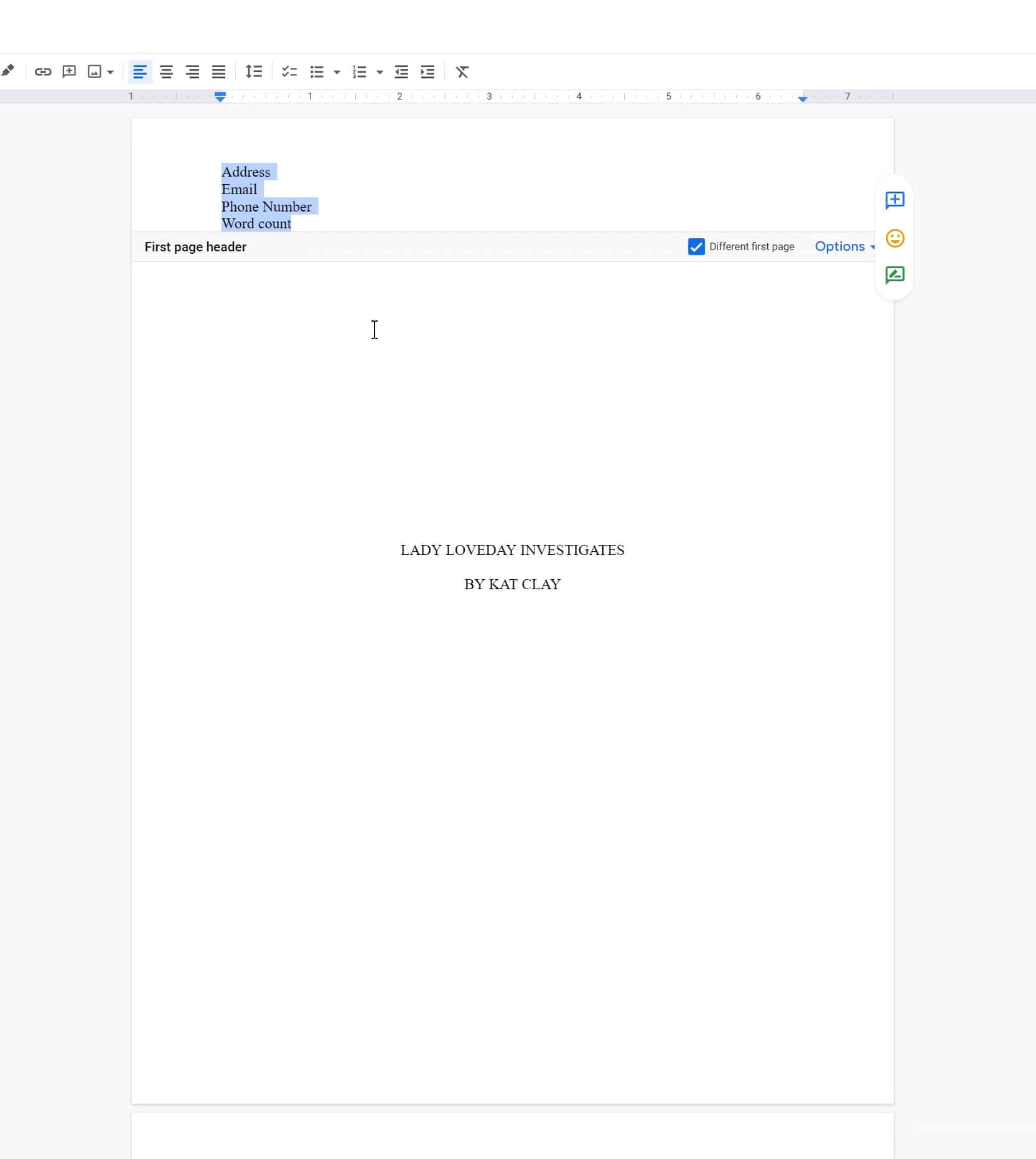This screenshot has width=1036, height=1159.
Task: Click the 'First page header' label
Action: [x=195, y=247]
